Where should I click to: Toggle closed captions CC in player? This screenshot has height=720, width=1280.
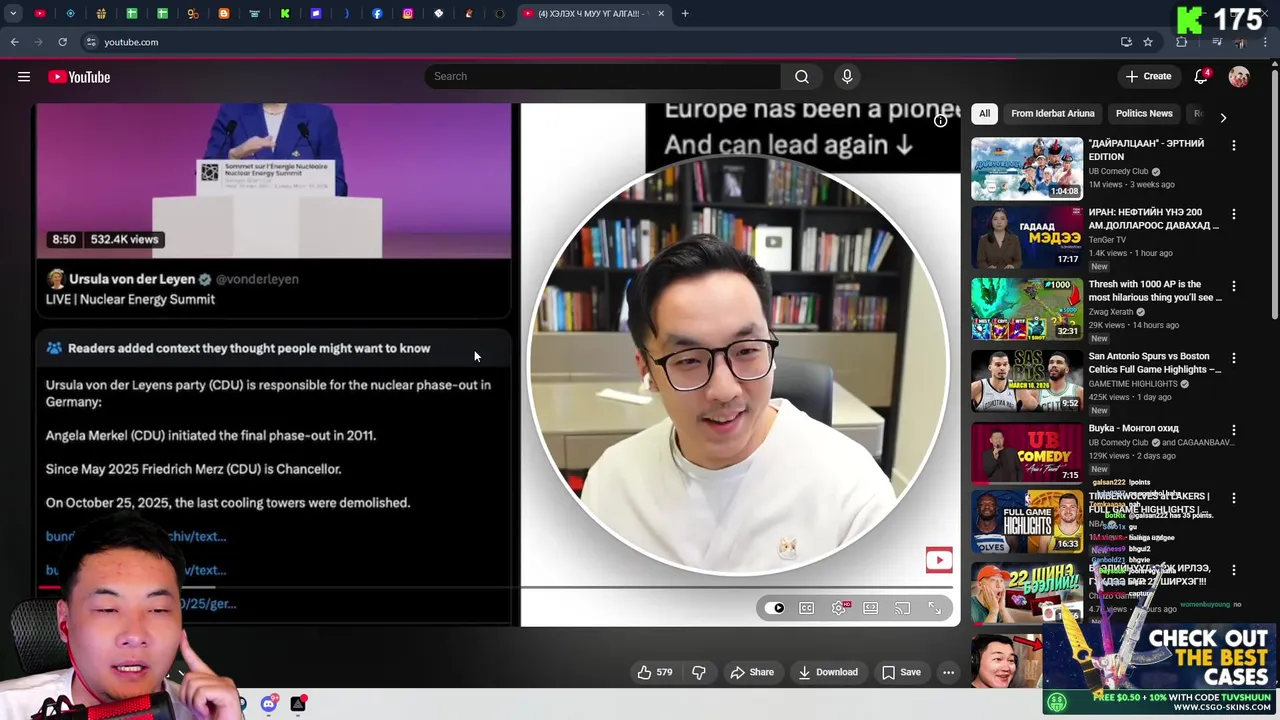[x=807, y=608]
